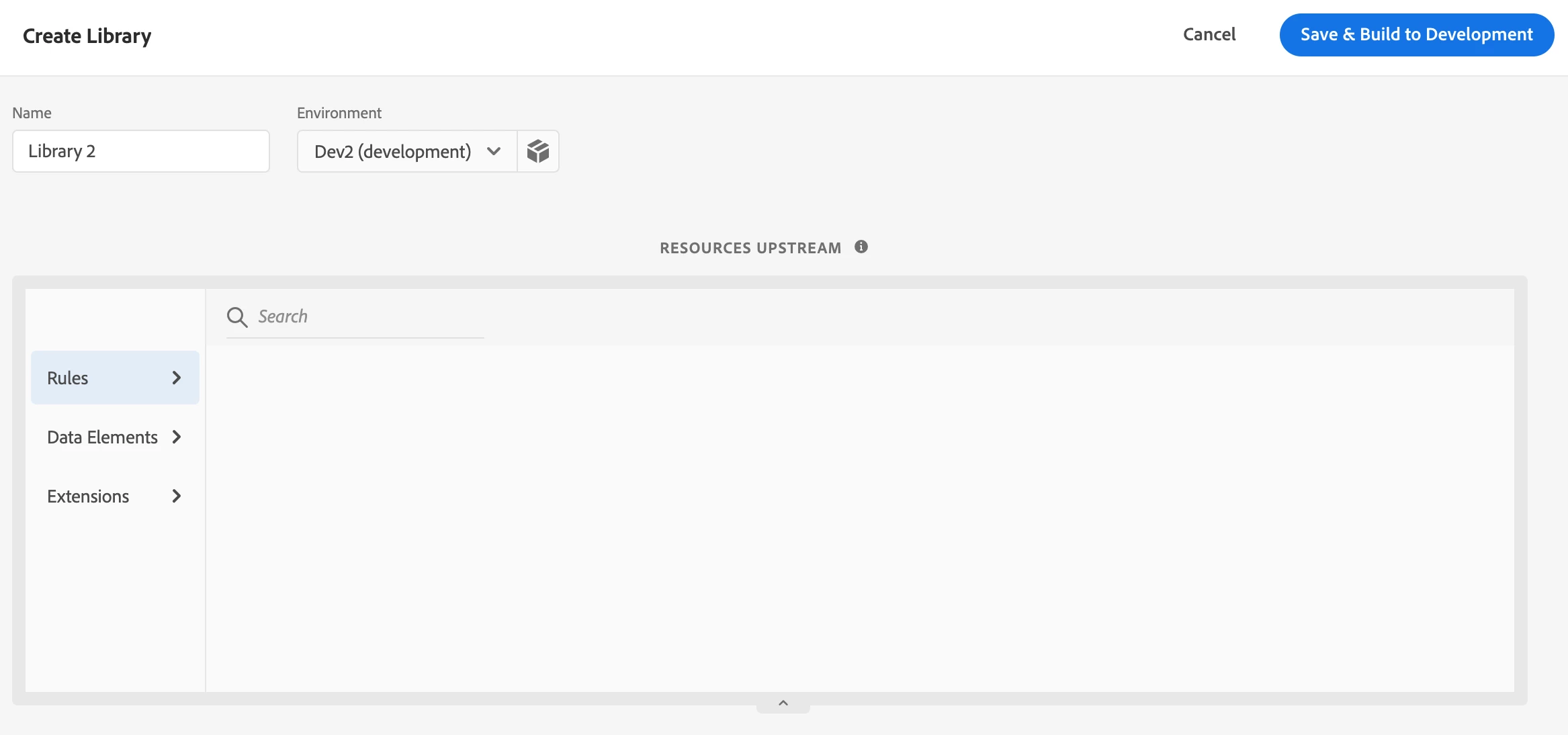Viewport: 1568px width, 735px height.
Task: Click the Environment dropdown down-arrow
Action: (x=494, y=151)
